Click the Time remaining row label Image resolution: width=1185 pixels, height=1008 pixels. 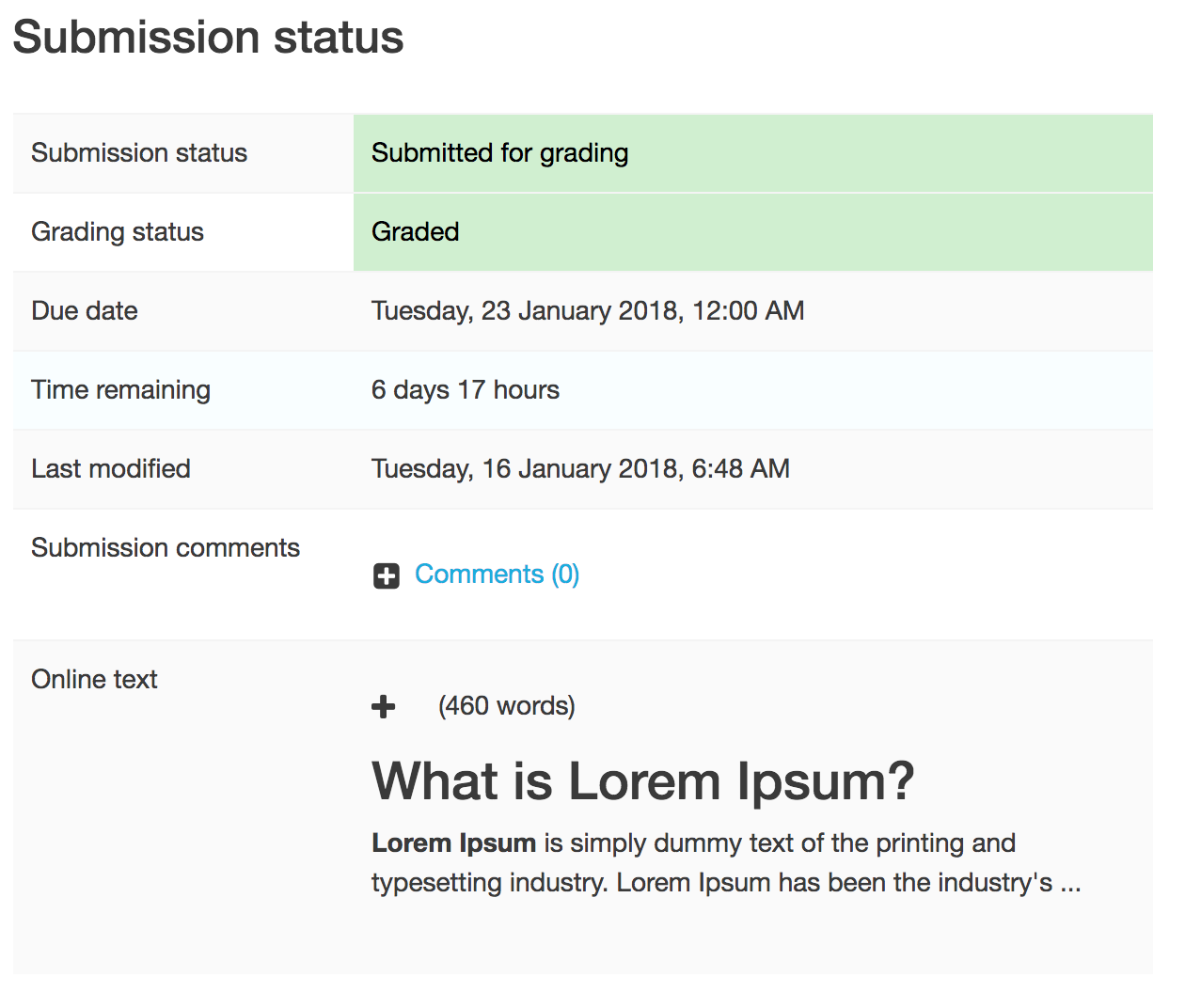tap(120, 390)
